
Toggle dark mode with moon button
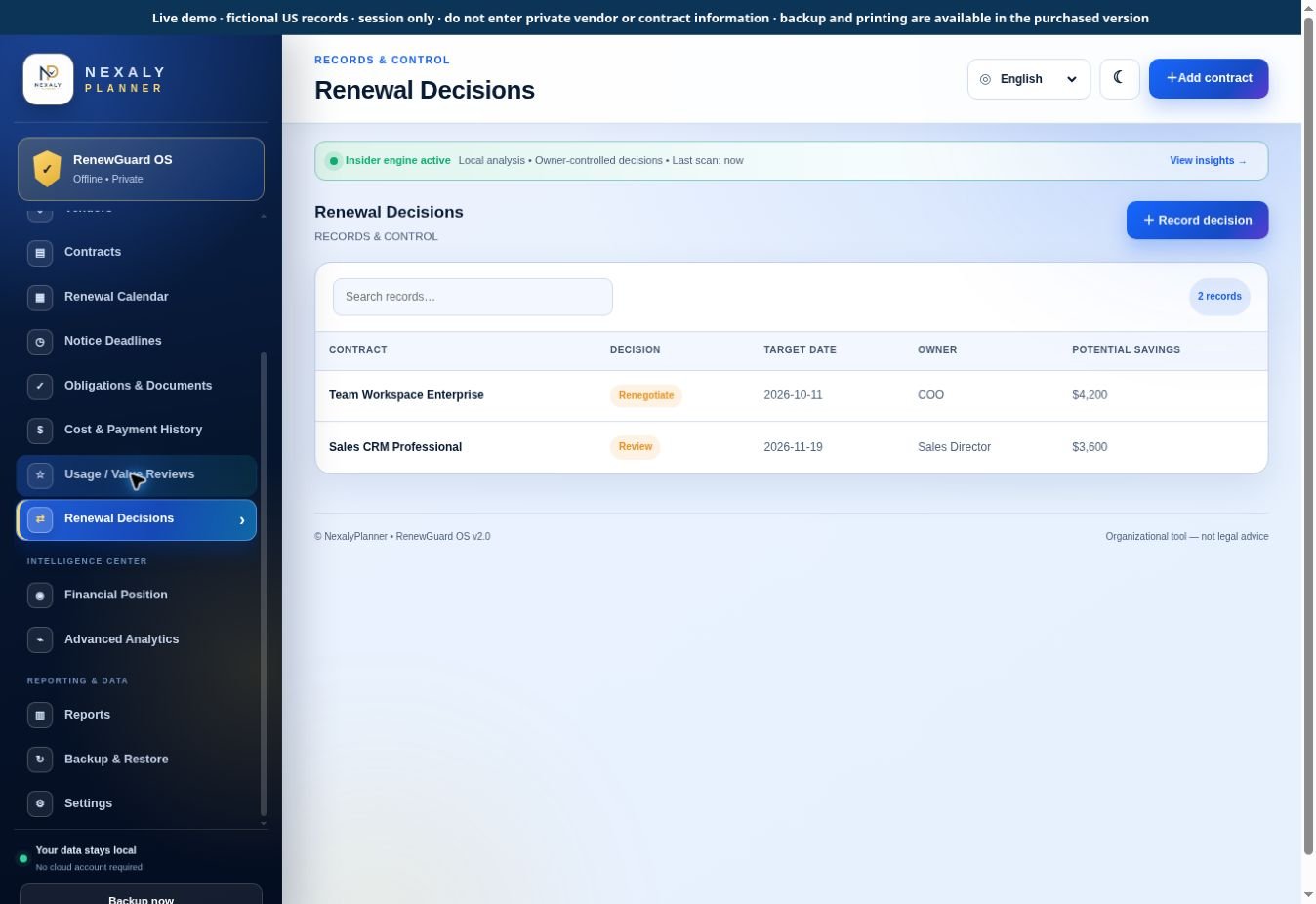coord(1120,79)
